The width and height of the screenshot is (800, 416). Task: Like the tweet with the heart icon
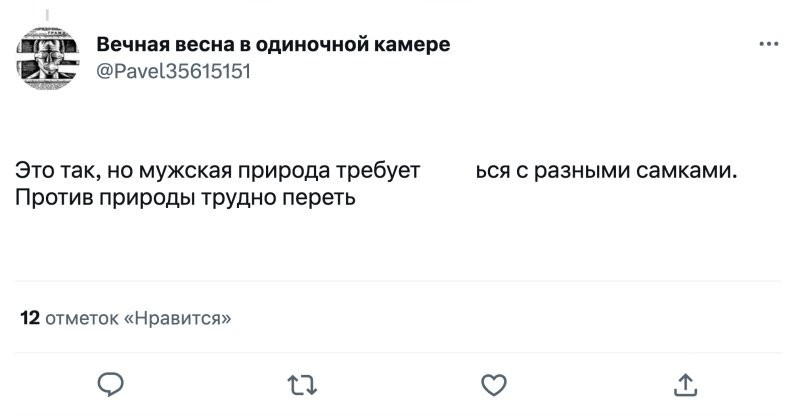click(494, 384)
